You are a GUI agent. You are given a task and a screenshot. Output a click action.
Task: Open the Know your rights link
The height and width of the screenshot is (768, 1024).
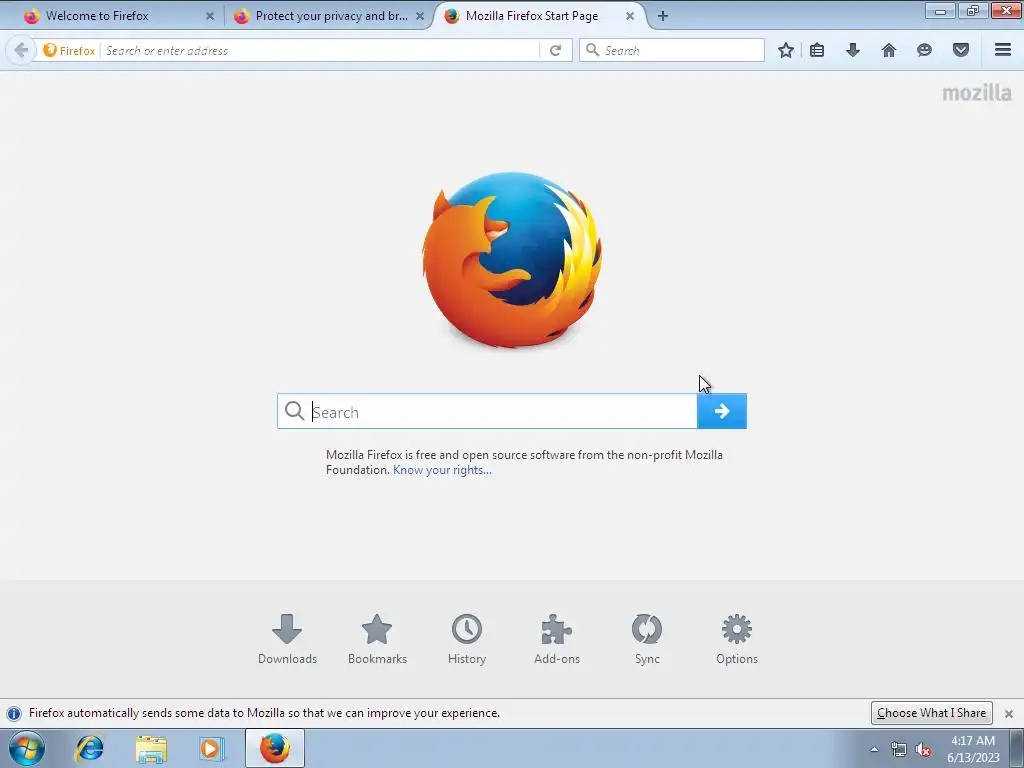(x=442, y=470)
